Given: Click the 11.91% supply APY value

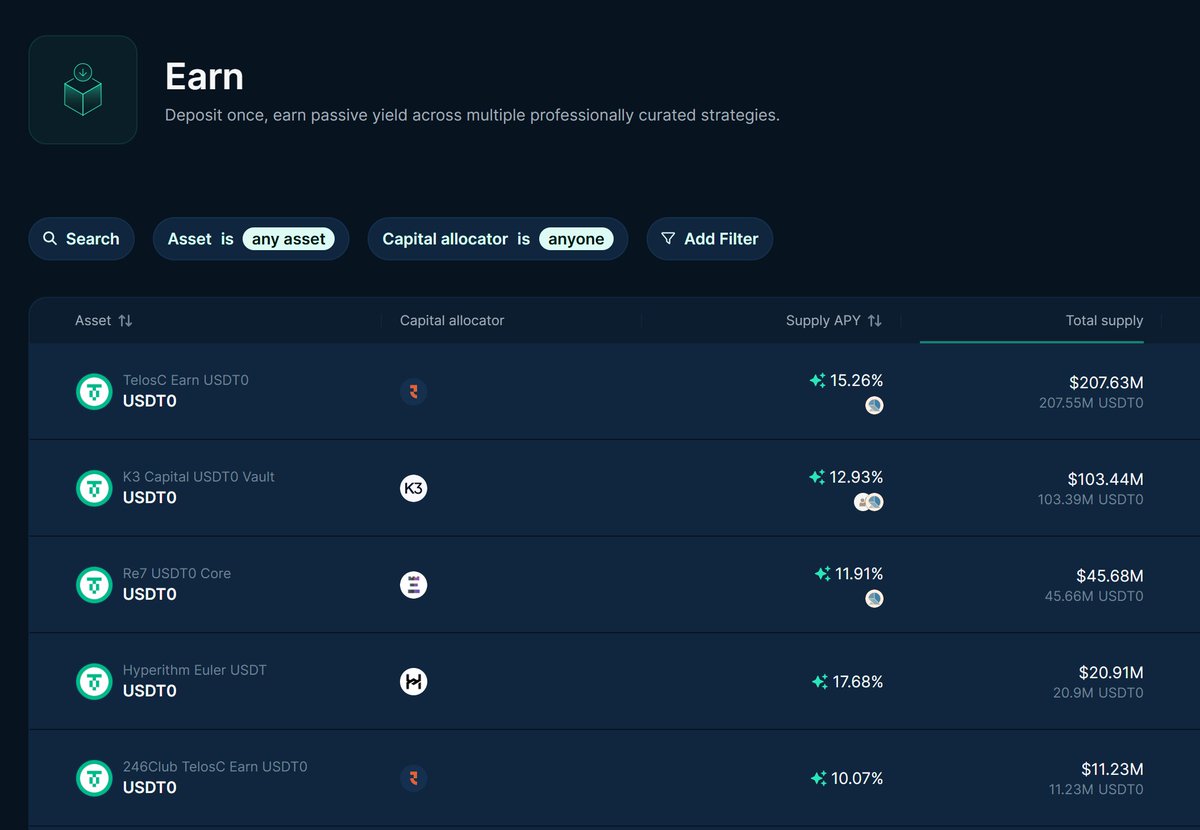Looking at the screenshot, I should click(859, 574).
